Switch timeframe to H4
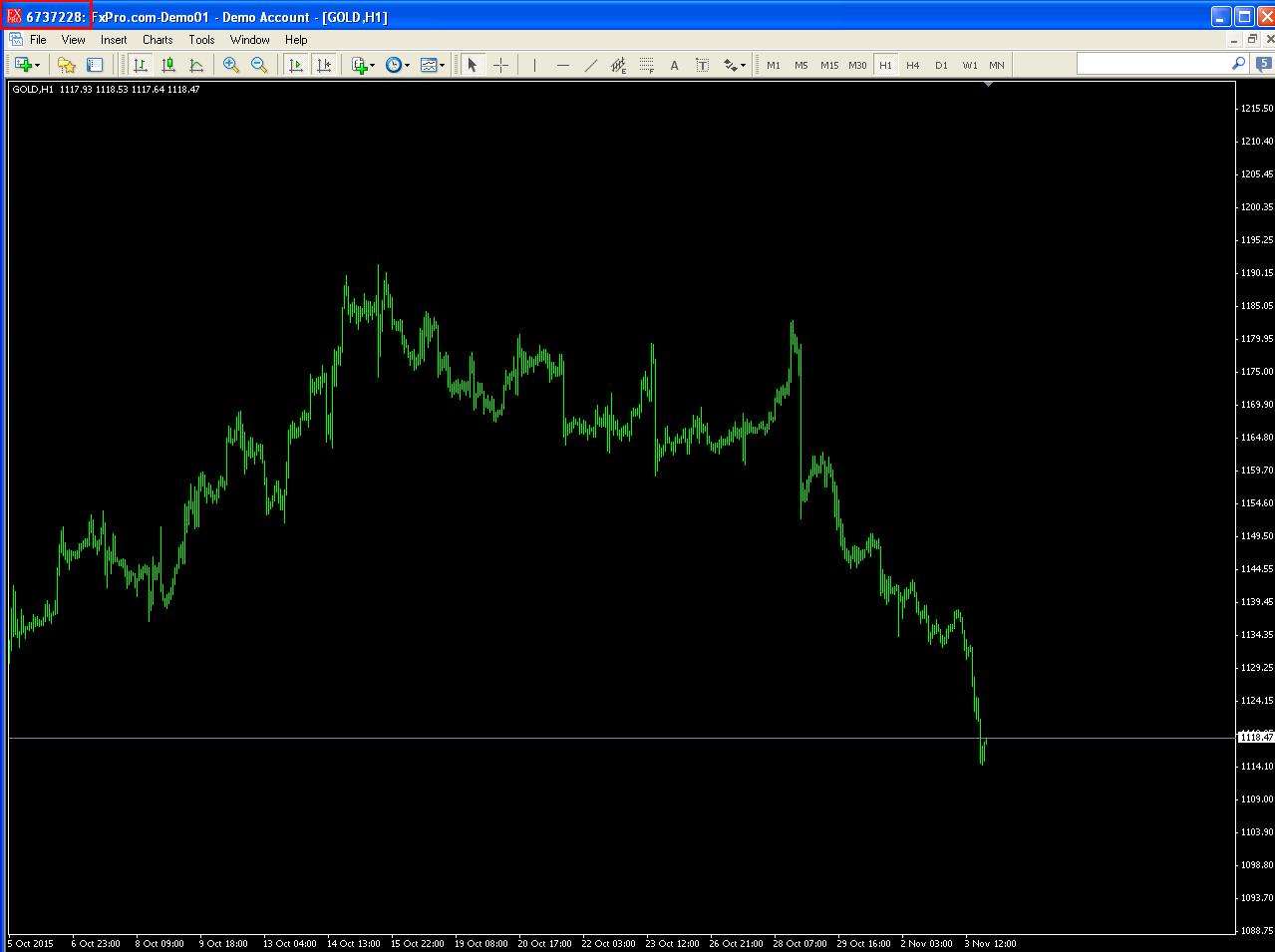The width and height of the screenshot is (1275, 952). (x=913, y=65)
